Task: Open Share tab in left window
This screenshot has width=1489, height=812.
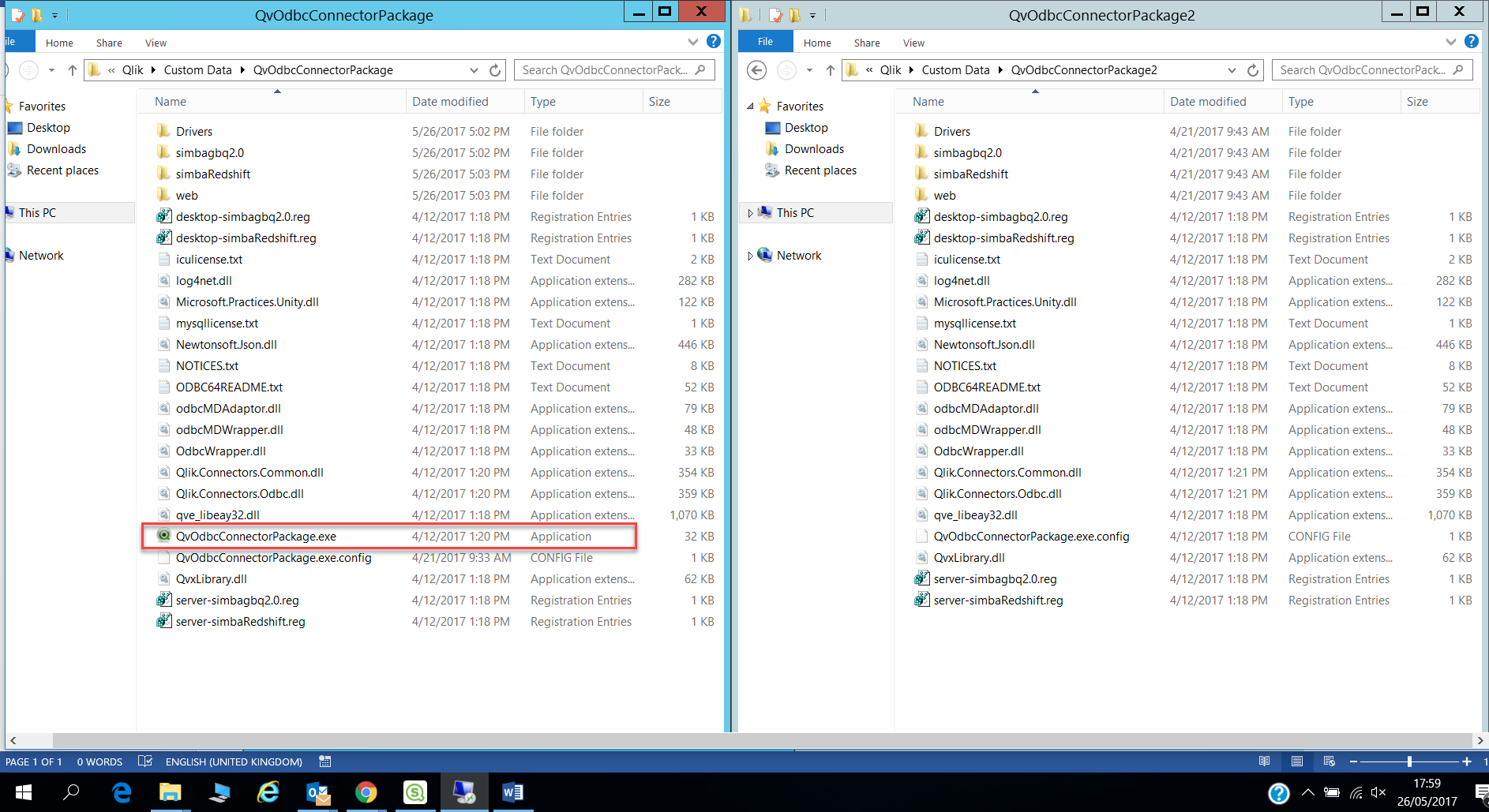Action: point(109,43)
